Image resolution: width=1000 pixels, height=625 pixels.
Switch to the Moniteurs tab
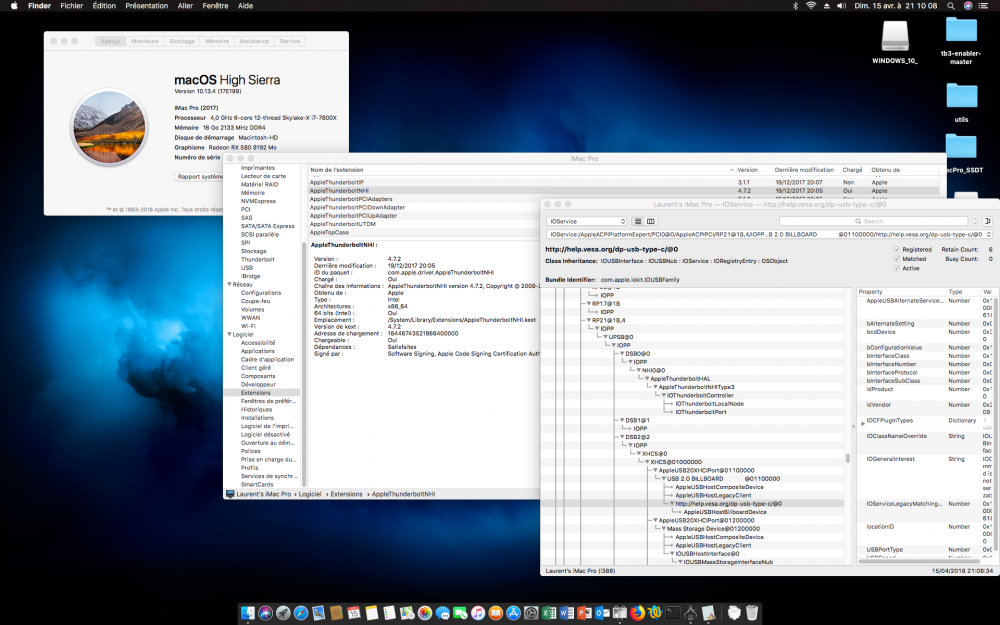point(145,41)
